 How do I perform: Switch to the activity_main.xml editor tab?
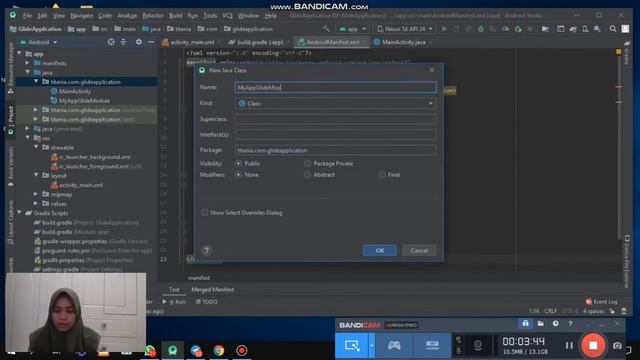[191, 42]
